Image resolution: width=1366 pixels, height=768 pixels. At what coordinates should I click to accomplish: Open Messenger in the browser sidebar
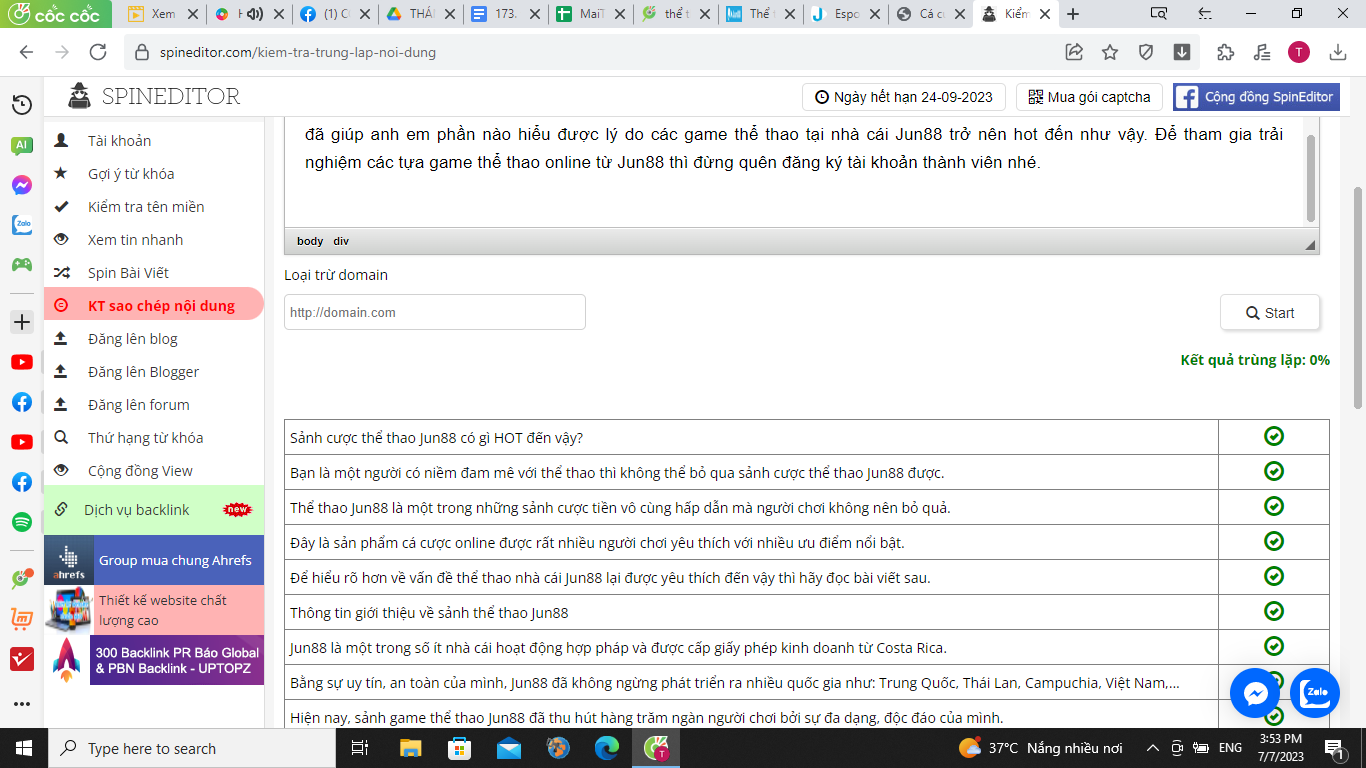click(22, 185)
